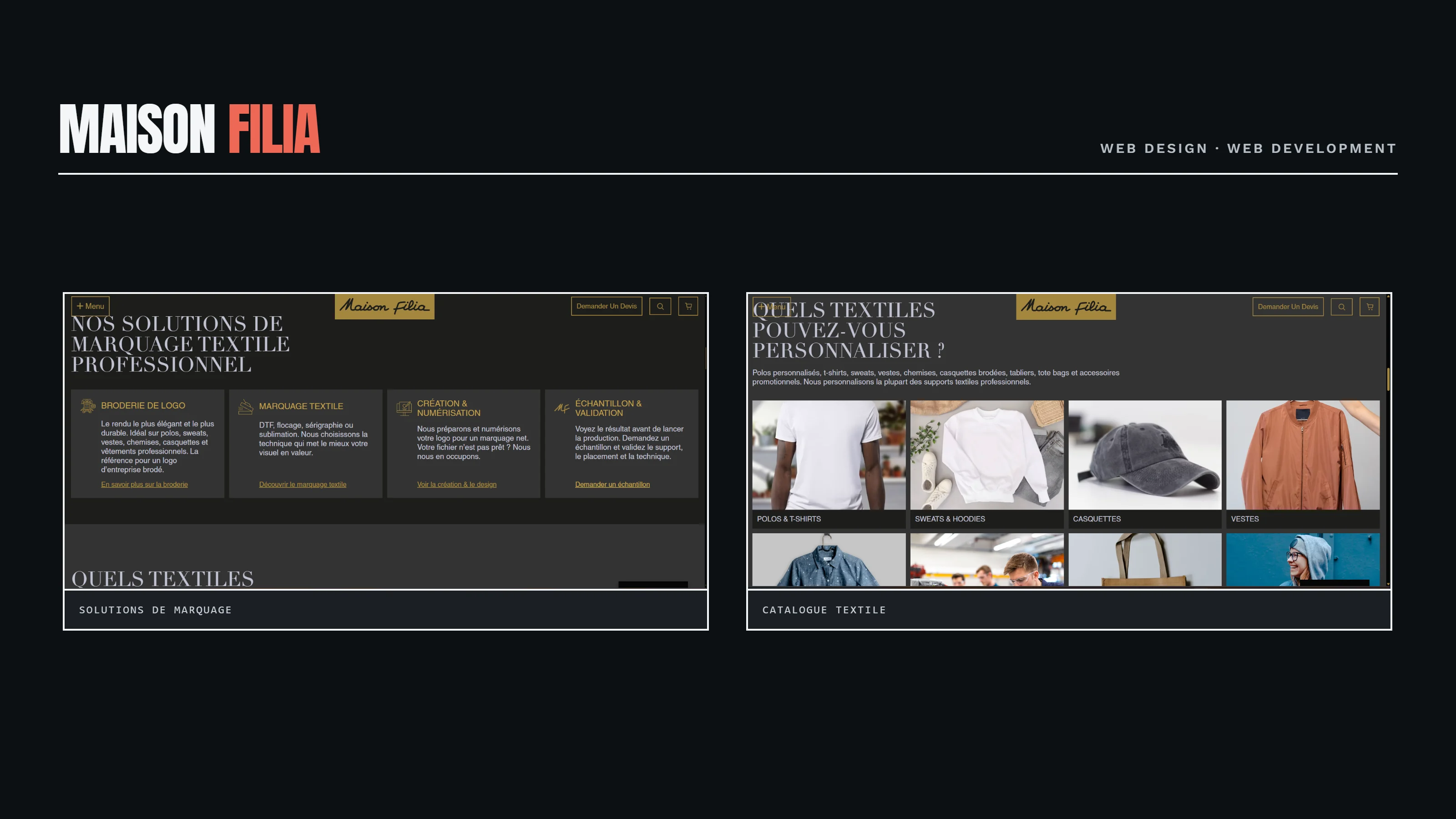The height and width of the screenshot is (819, 1456).
Task: Click the 'SWEATS & HOODIES' label
Action: coord(950,519)
